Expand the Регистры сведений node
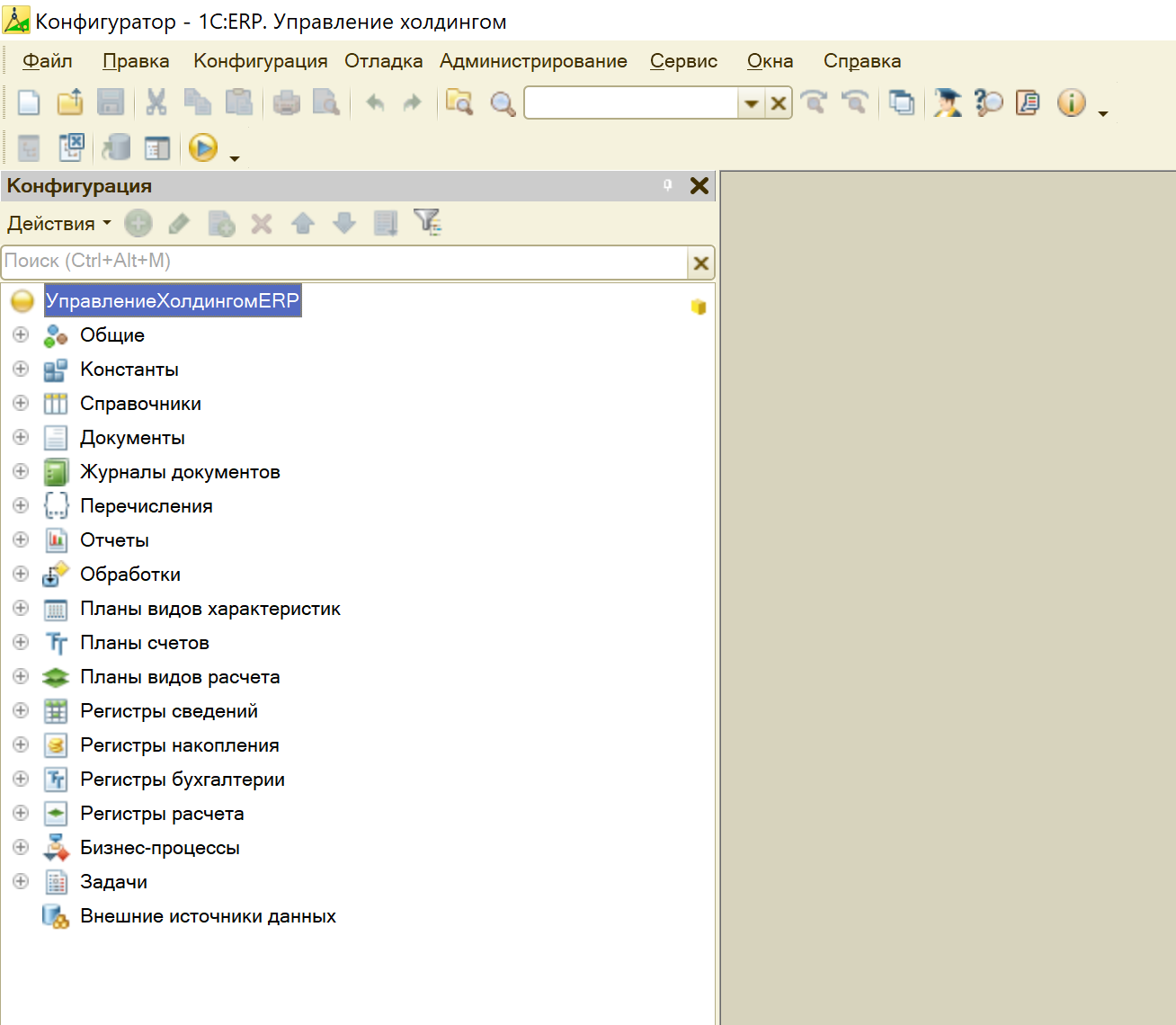 coord(21,710)
